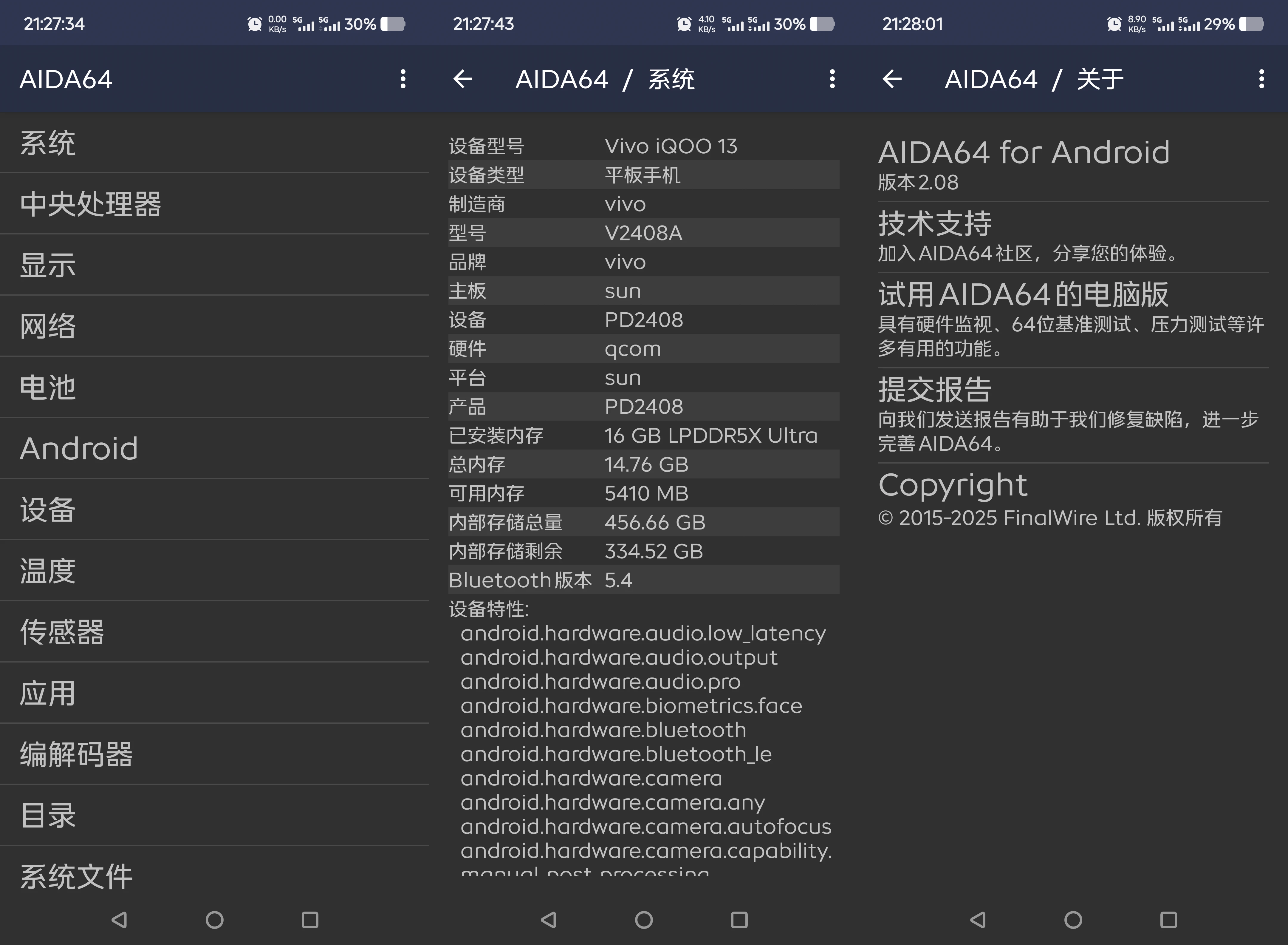This screenshot has width=1288, height=945.
Task: Tap 内部存储剩余 334.52 GB row
Action: tap(644, 552)
